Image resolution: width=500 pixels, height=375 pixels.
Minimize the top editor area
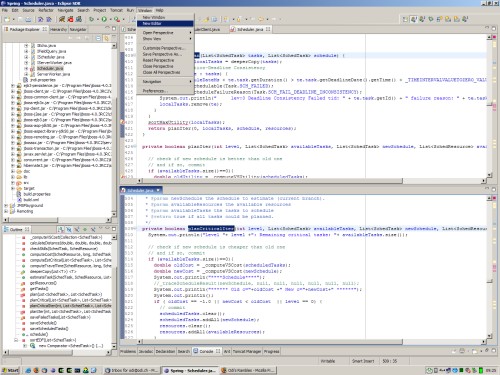point(487,28)
